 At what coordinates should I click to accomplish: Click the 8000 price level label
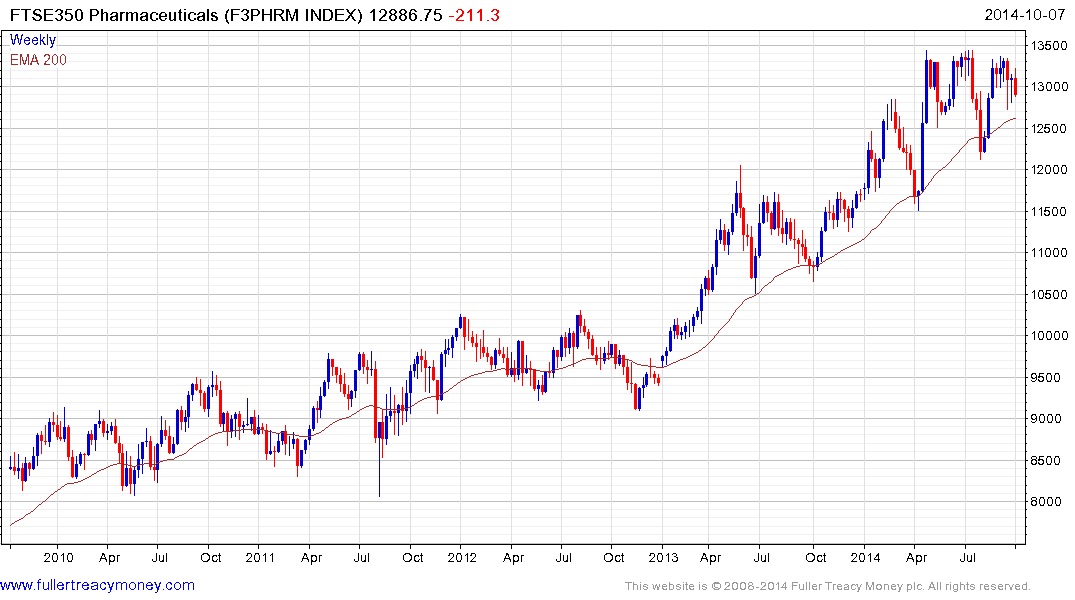[1046, 501]
